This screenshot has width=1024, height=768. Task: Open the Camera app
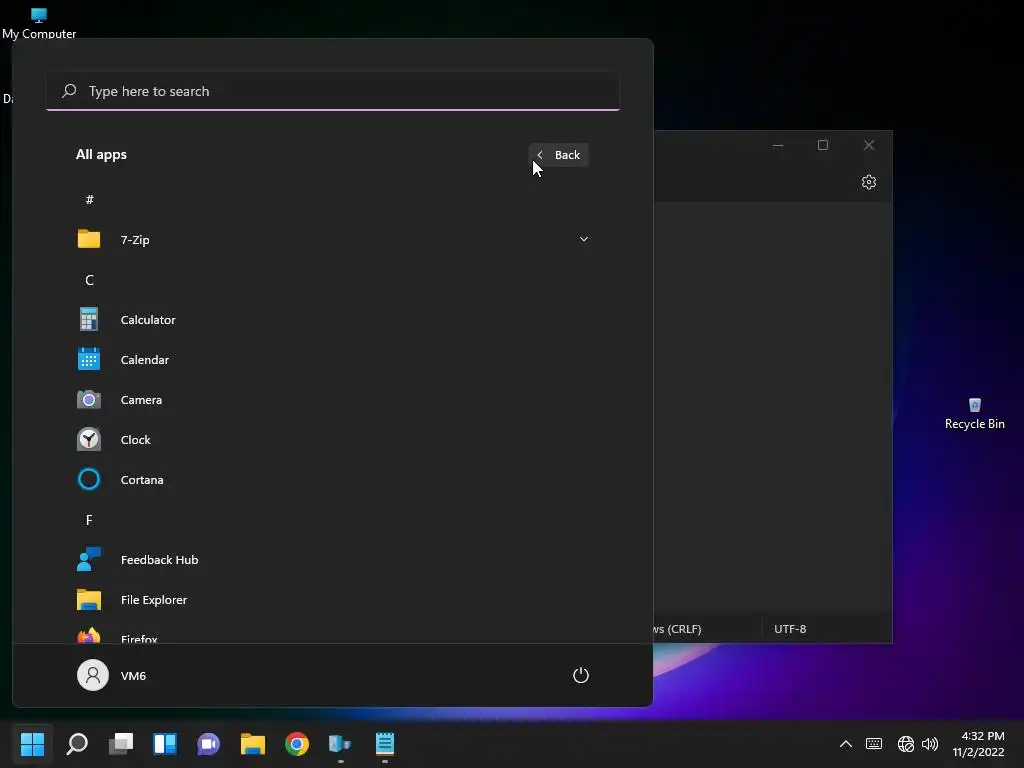[333, 400]
